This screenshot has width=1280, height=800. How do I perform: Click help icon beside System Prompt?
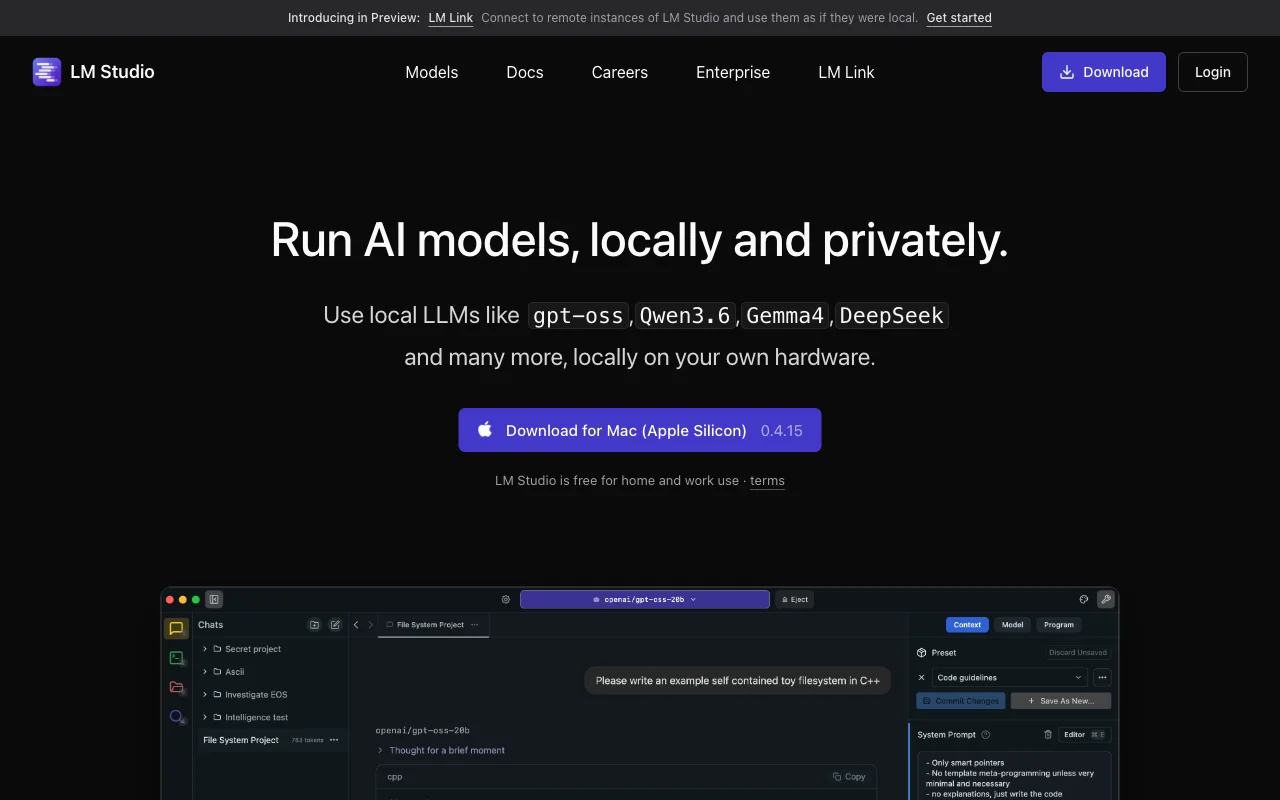pos(986,735)
